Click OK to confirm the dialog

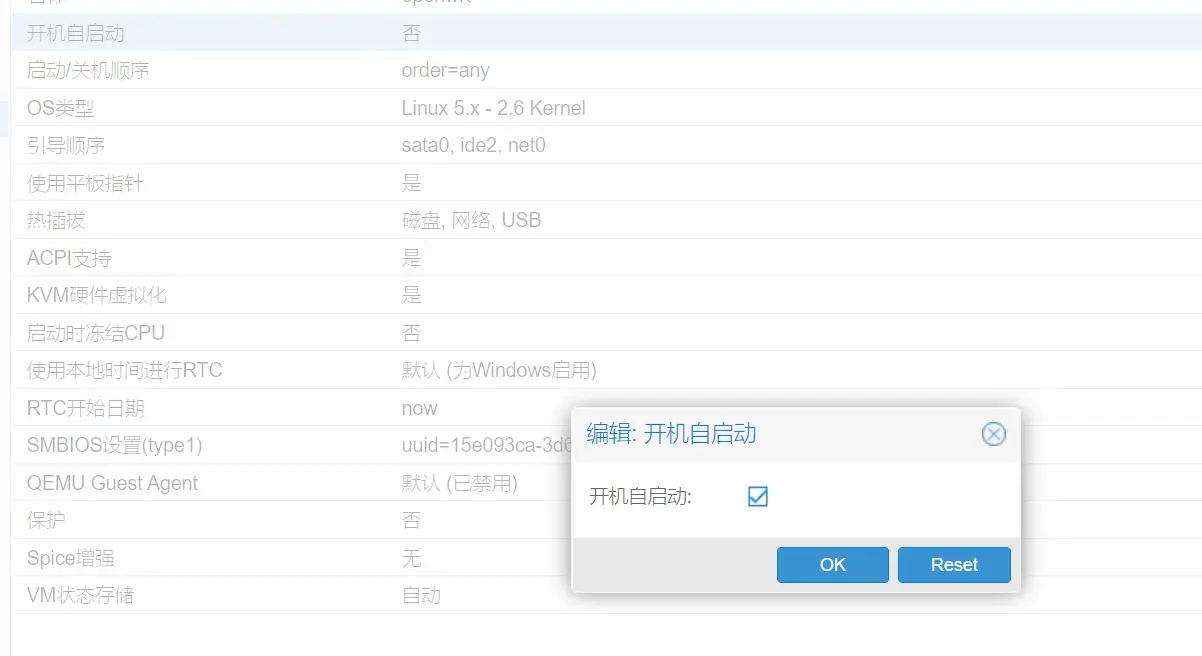point(832,564)
